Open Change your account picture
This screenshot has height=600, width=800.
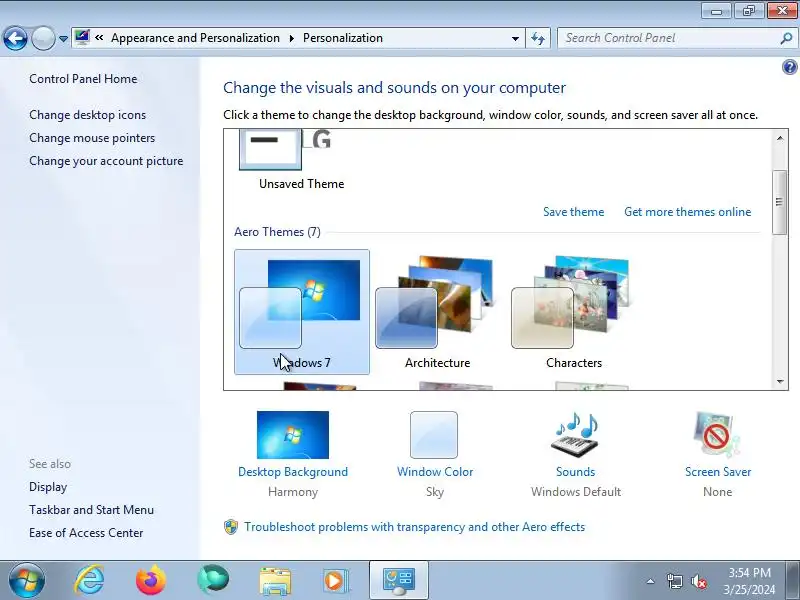tap(106, 161)
